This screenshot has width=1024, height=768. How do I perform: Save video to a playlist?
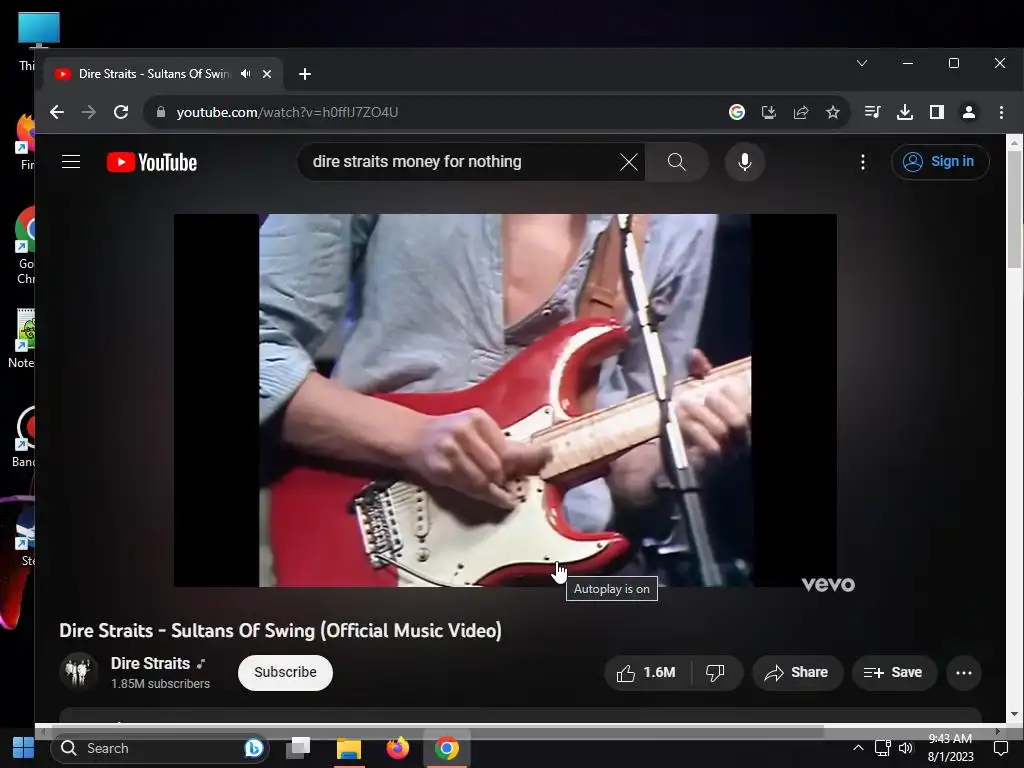[894, 673]
